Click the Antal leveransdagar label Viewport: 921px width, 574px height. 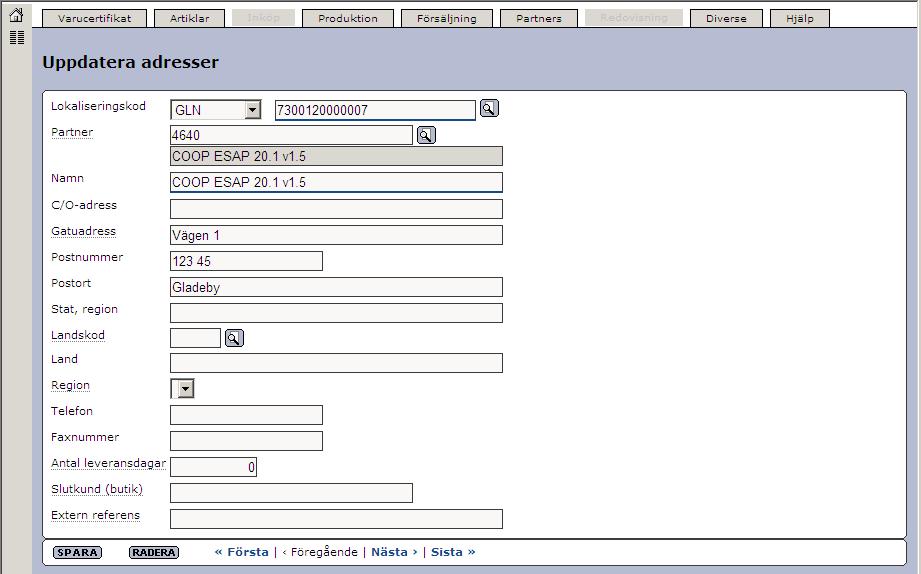pyautogui.click(x=109, y=464)
